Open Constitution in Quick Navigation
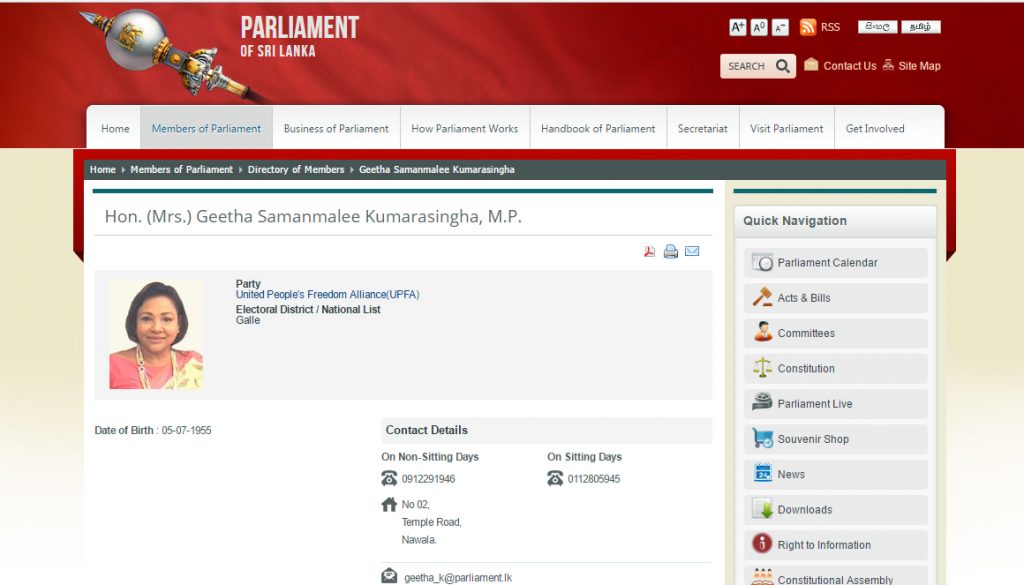The width and height of the screenshot is (1024, 585). click(836, 368)
